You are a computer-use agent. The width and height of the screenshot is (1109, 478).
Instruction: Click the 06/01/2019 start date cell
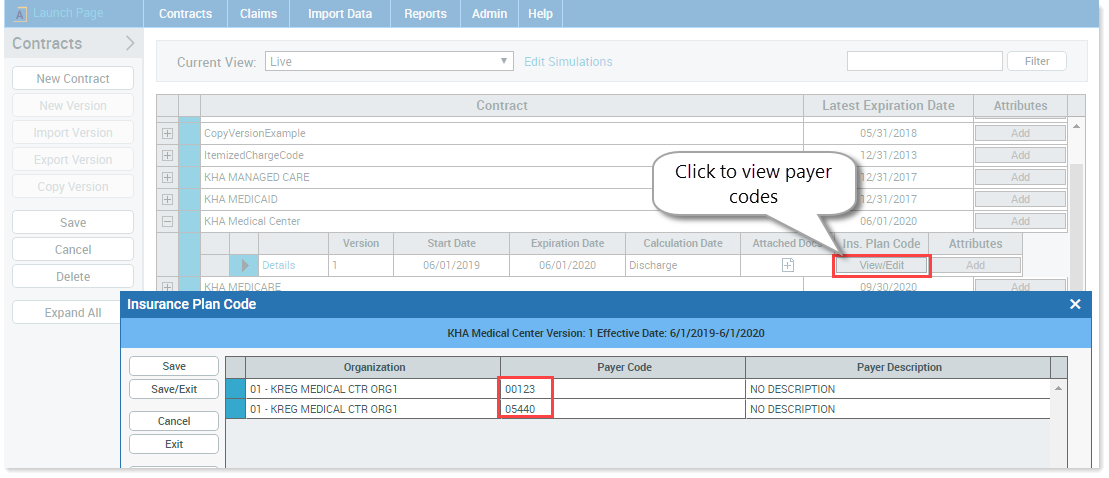click(x=451, y=265)
